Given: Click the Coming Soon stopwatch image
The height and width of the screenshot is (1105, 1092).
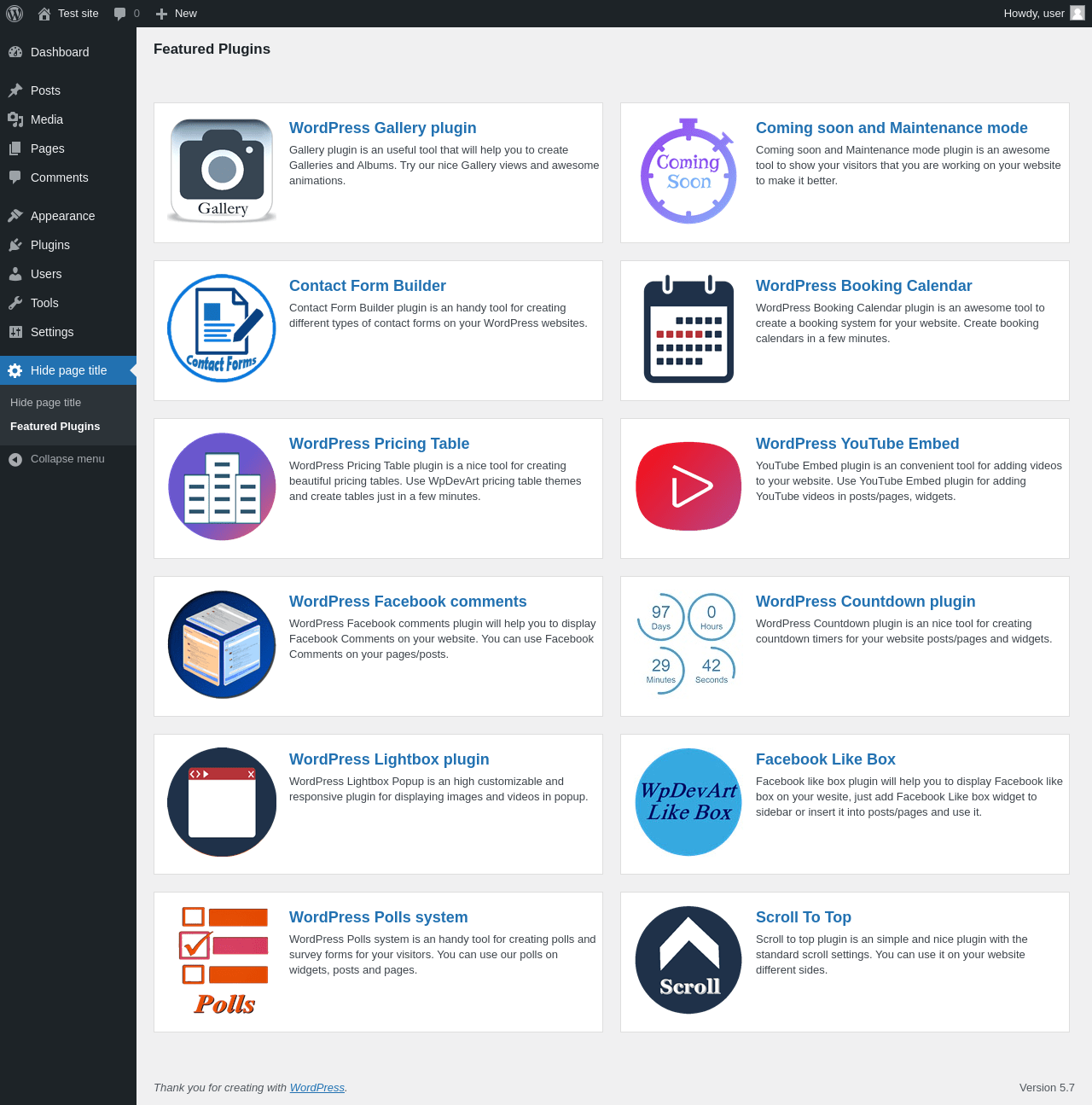Looking at the screenshot, I should click(688, 171).
